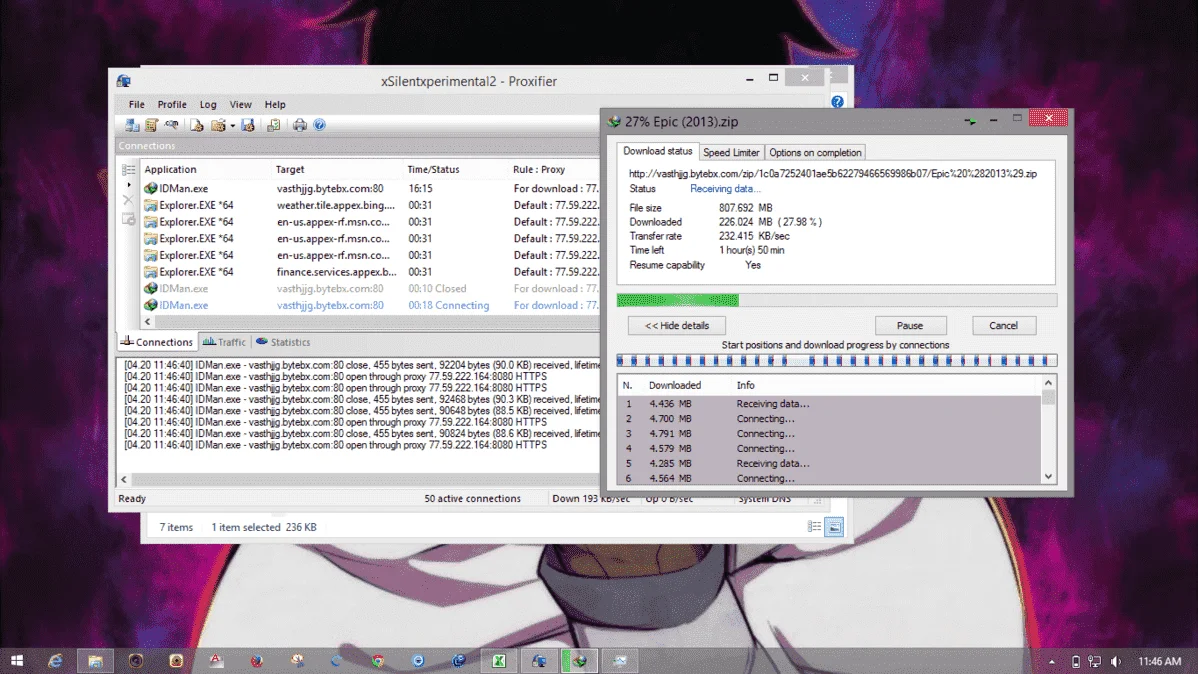This screenshot has width=1198, height=674.
Task: Open the File menu in Proxifier
Action: [x=137, y=105]
